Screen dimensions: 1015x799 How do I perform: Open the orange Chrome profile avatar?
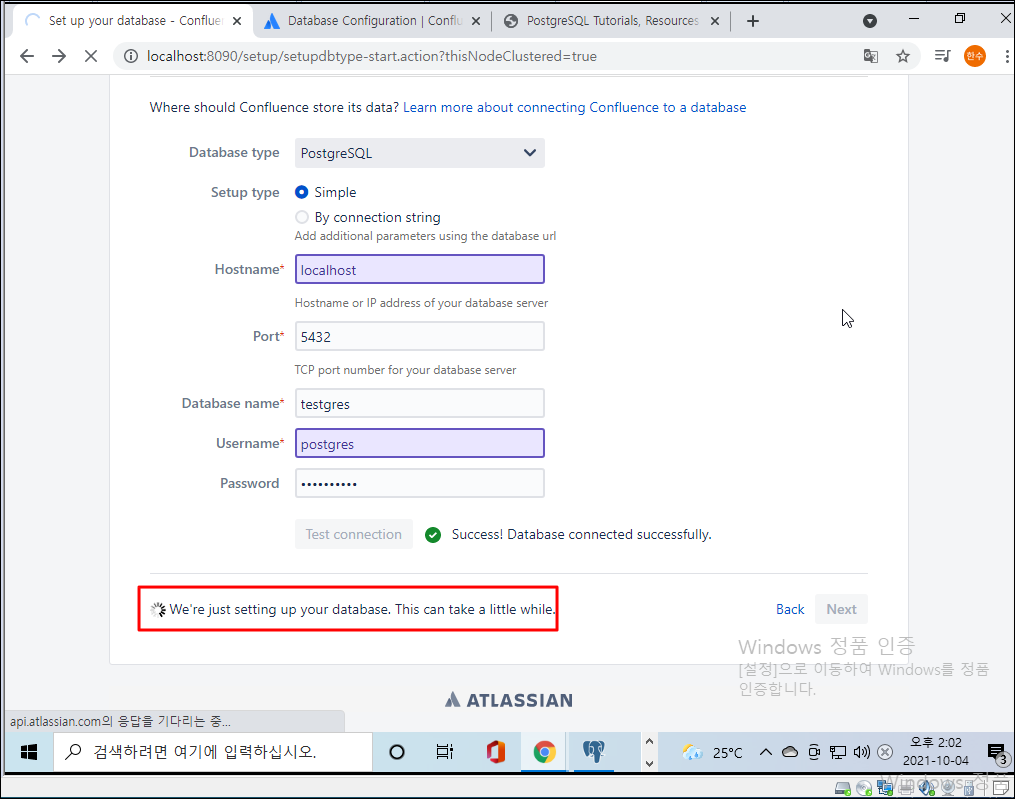tap(975, 56)
